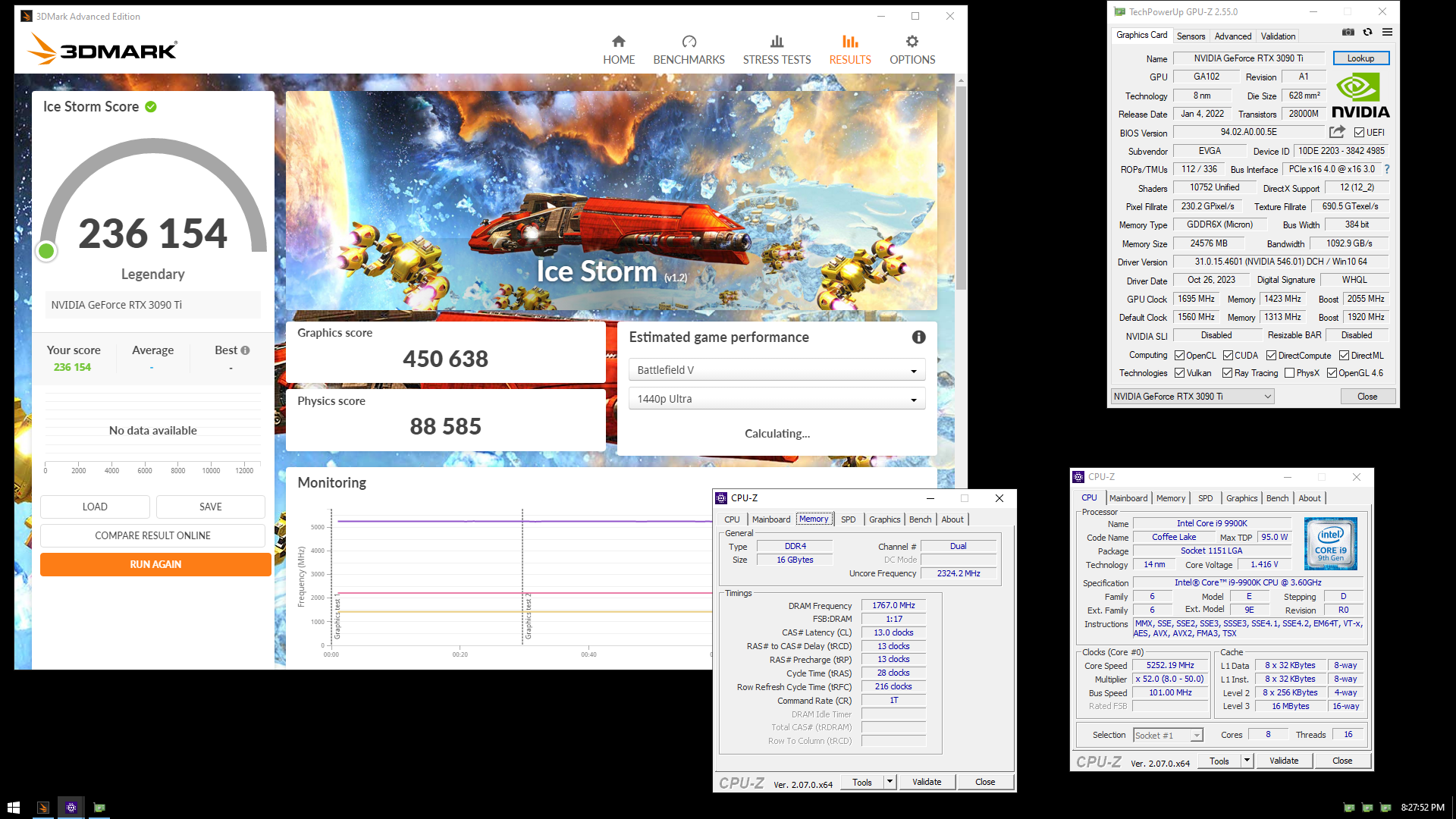Click Validate in the CPU-Z CPU window
Viewport: 1456px width, 819px height.
click(1284, 761)
